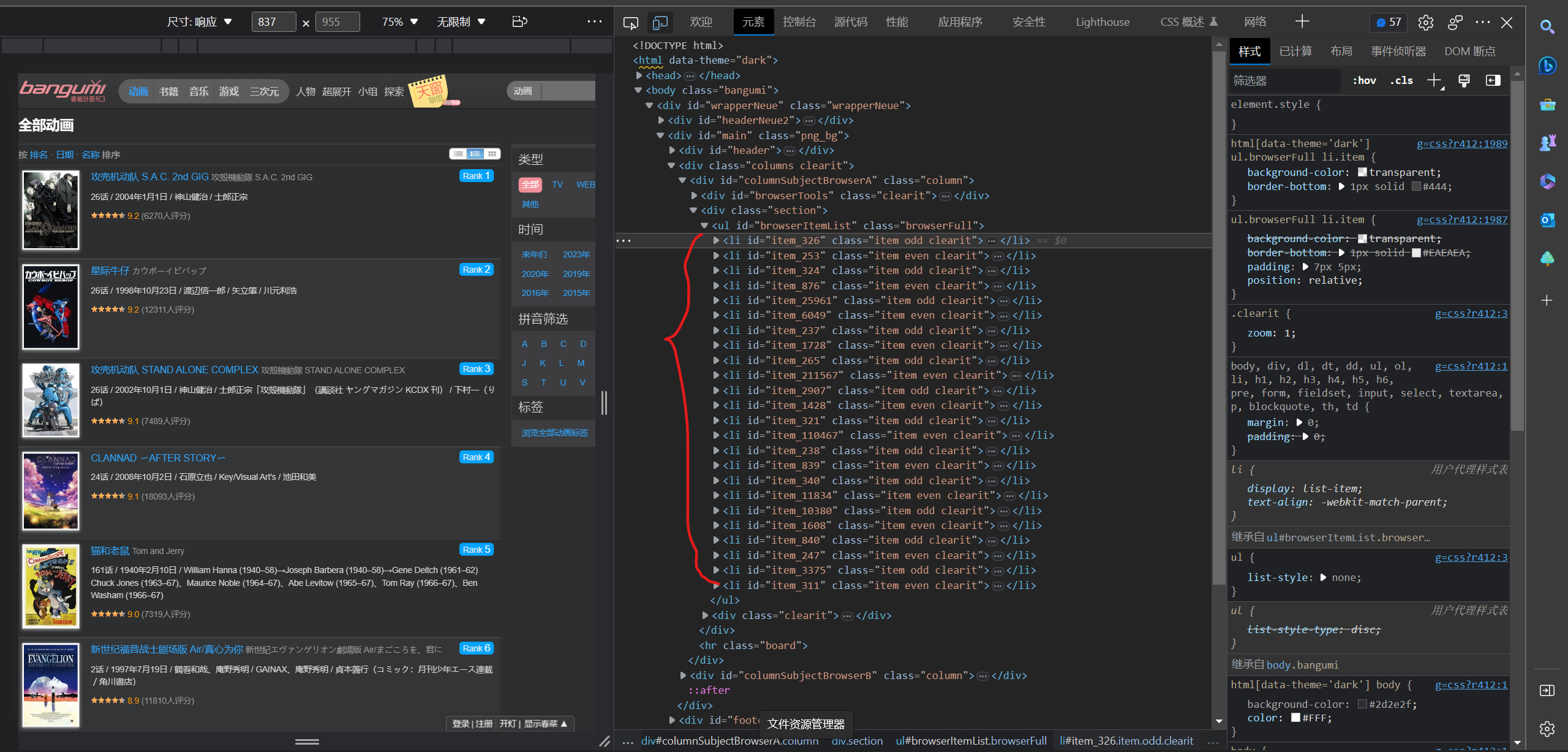Click the new style rule plus icon
Screen dimensions: 1568x752
[1434, 80]
